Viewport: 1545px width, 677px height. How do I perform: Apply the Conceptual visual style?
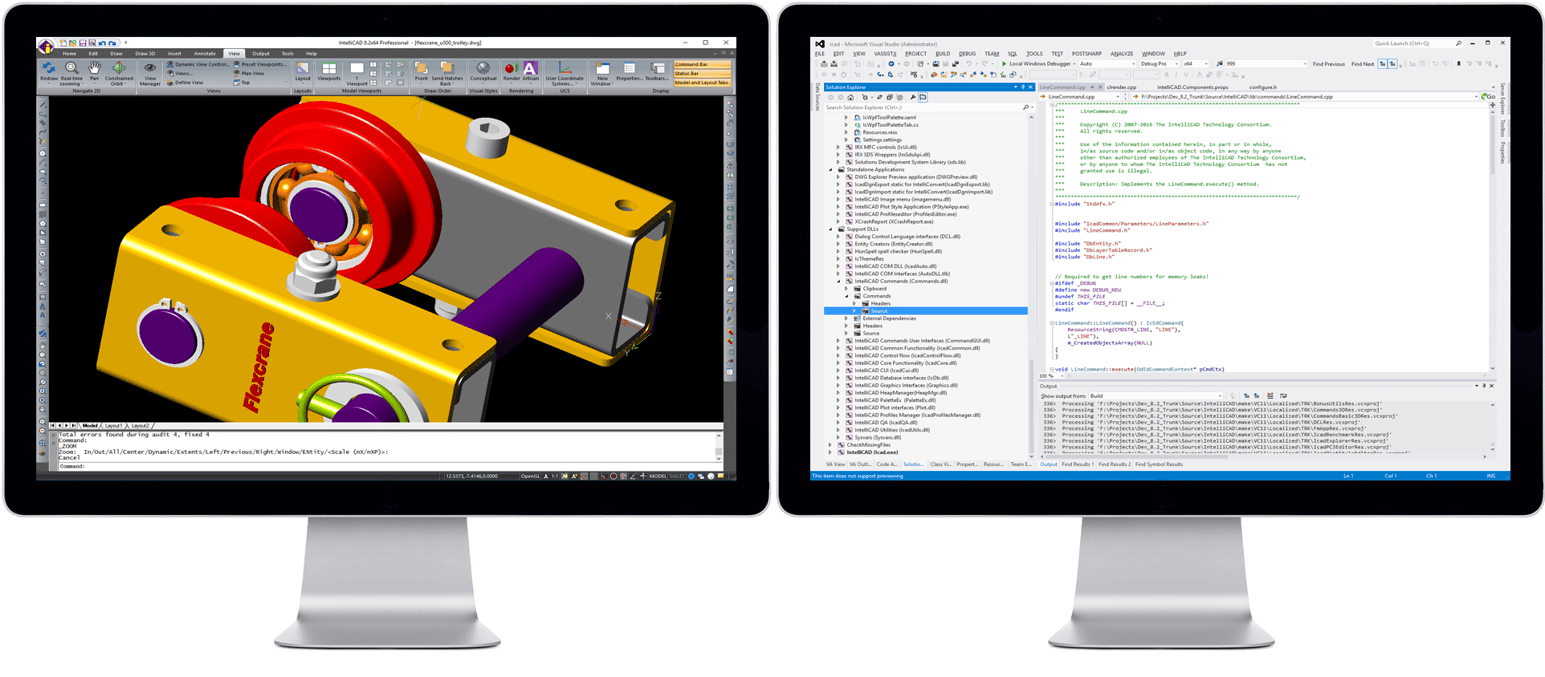(x=483, y=68)
